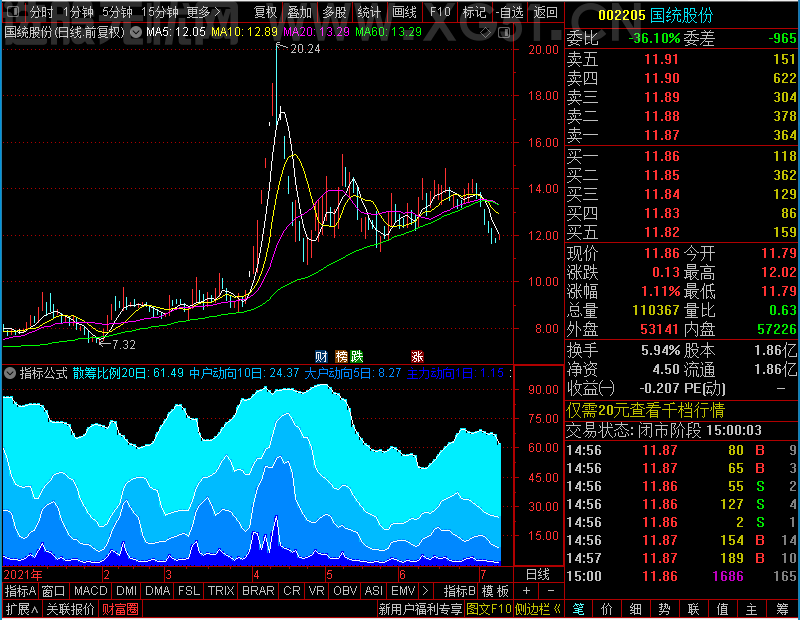Screen dimensions: 800x620
Task: Click the 财 marker on the K-line chart
Action: point(321,356)
